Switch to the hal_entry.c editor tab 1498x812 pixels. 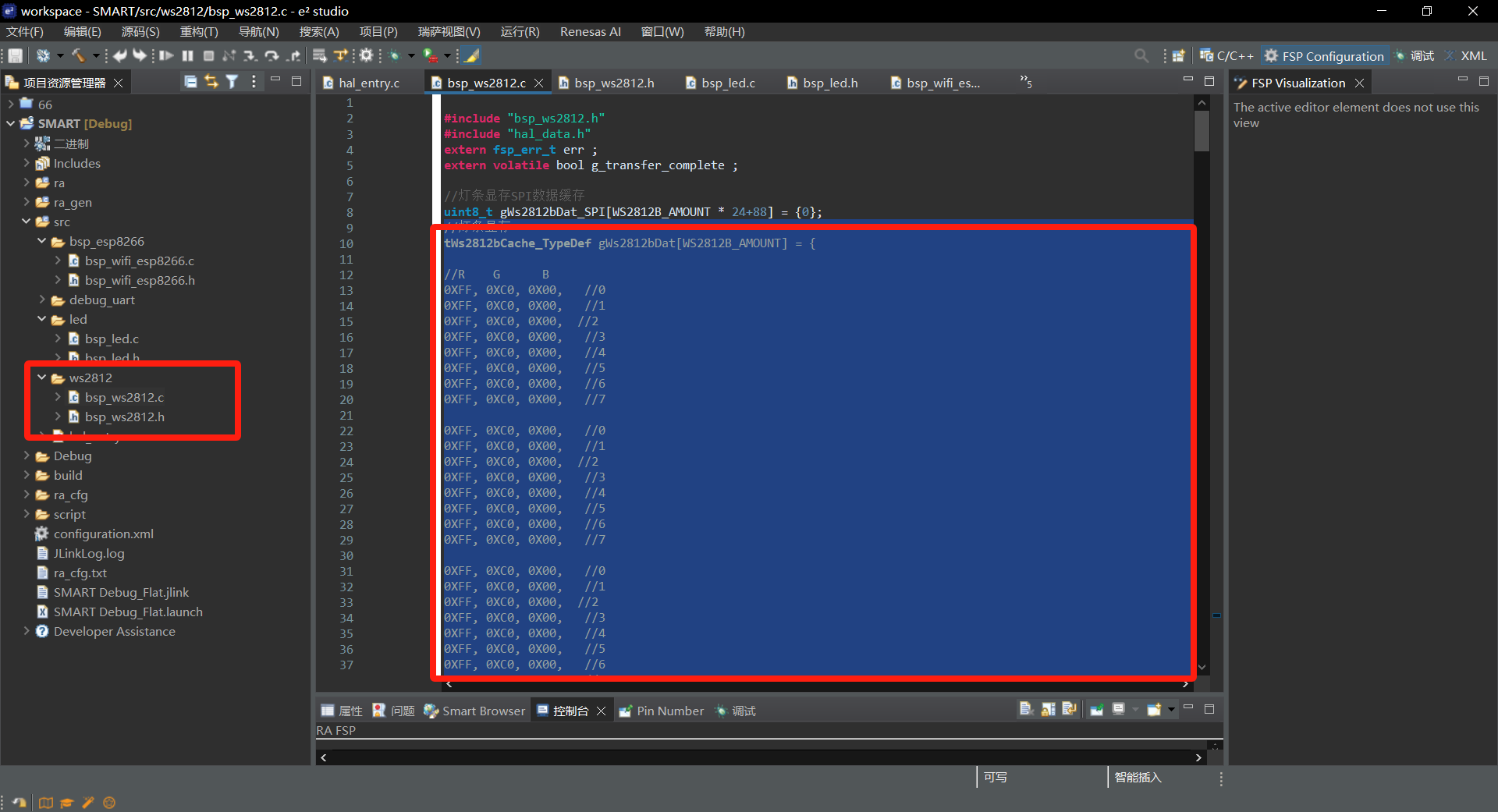[369, 83]
